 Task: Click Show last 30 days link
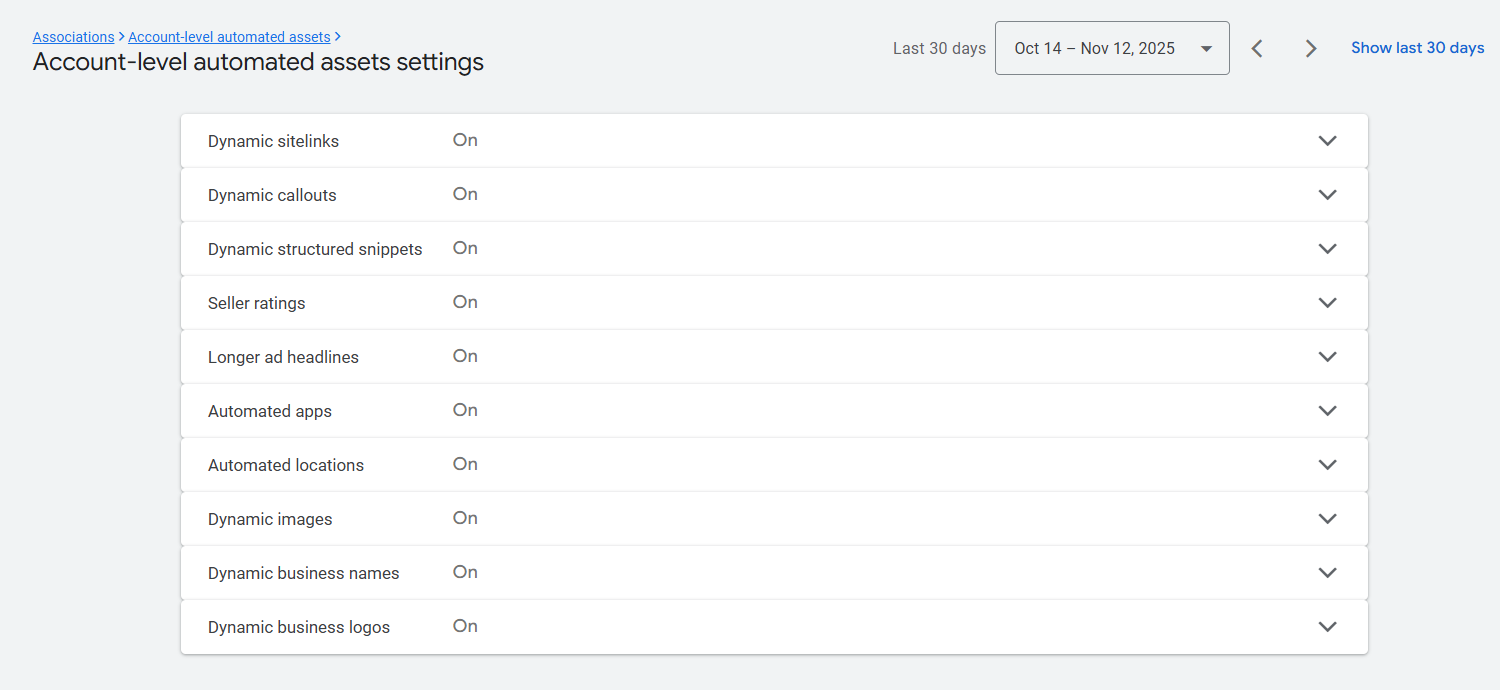click(1417, 48)
